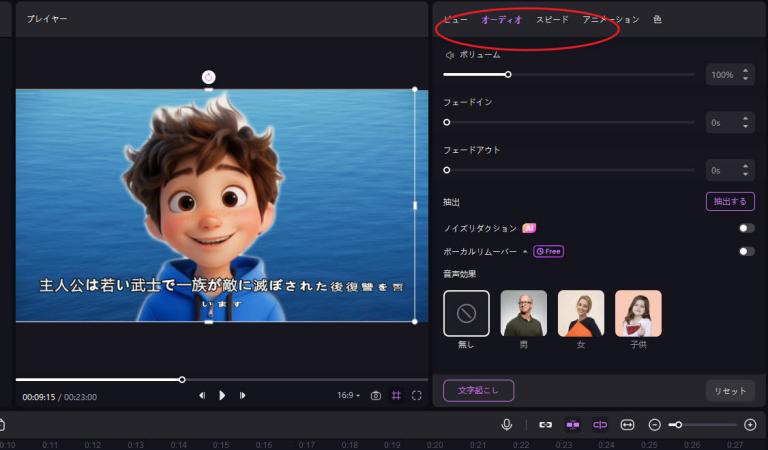768x450 pixels.
Task: Click the top-right corner handle of the video
Action: coord(415,89)
